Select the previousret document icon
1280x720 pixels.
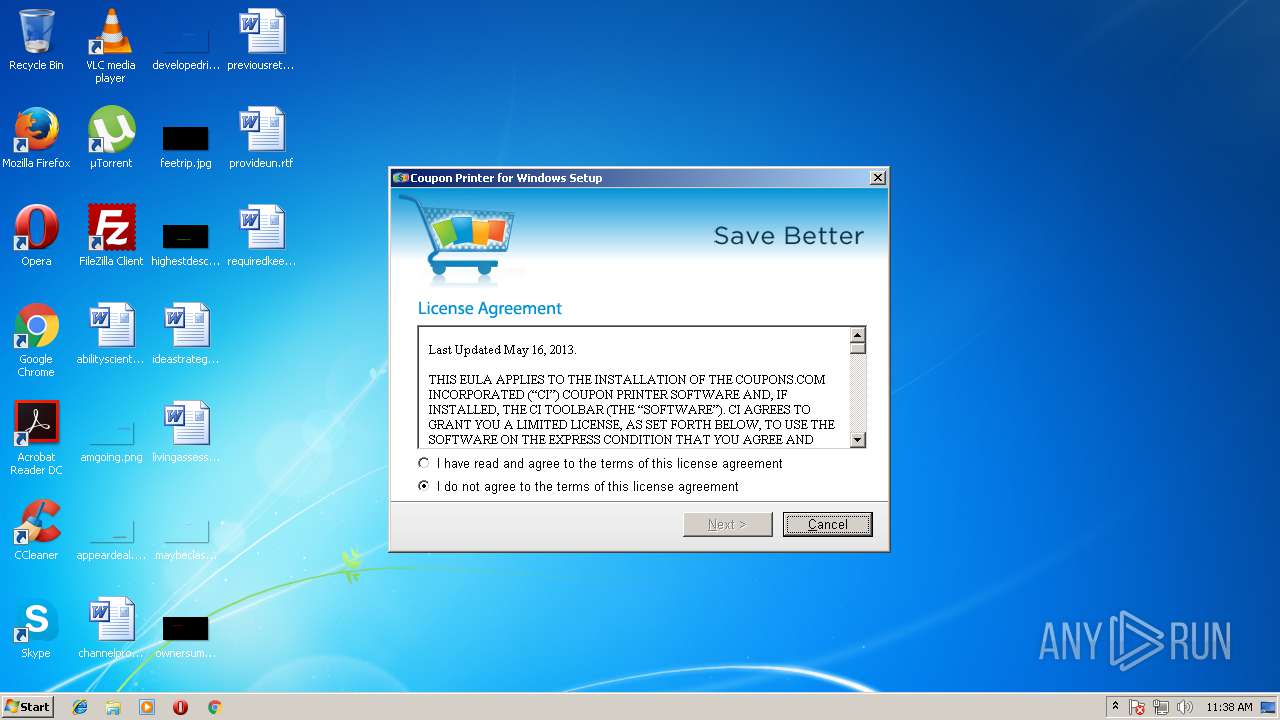261,40
